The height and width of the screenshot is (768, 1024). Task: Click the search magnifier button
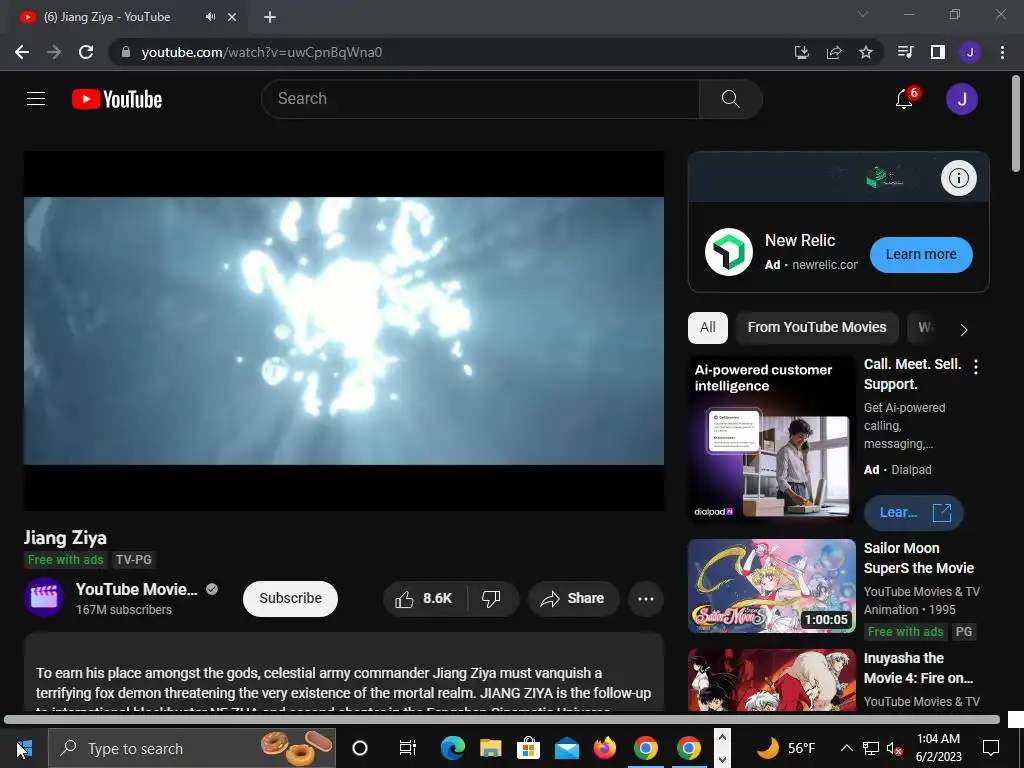click(x=730, y=99)
